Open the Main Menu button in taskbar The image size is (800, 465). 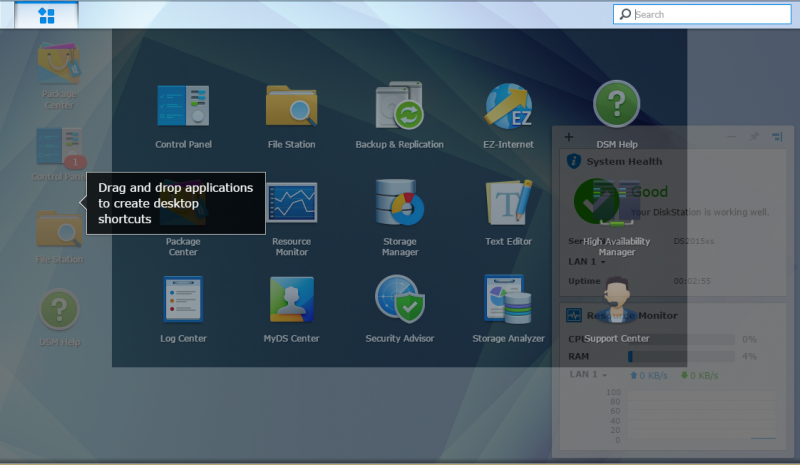(x=46, y=15)
